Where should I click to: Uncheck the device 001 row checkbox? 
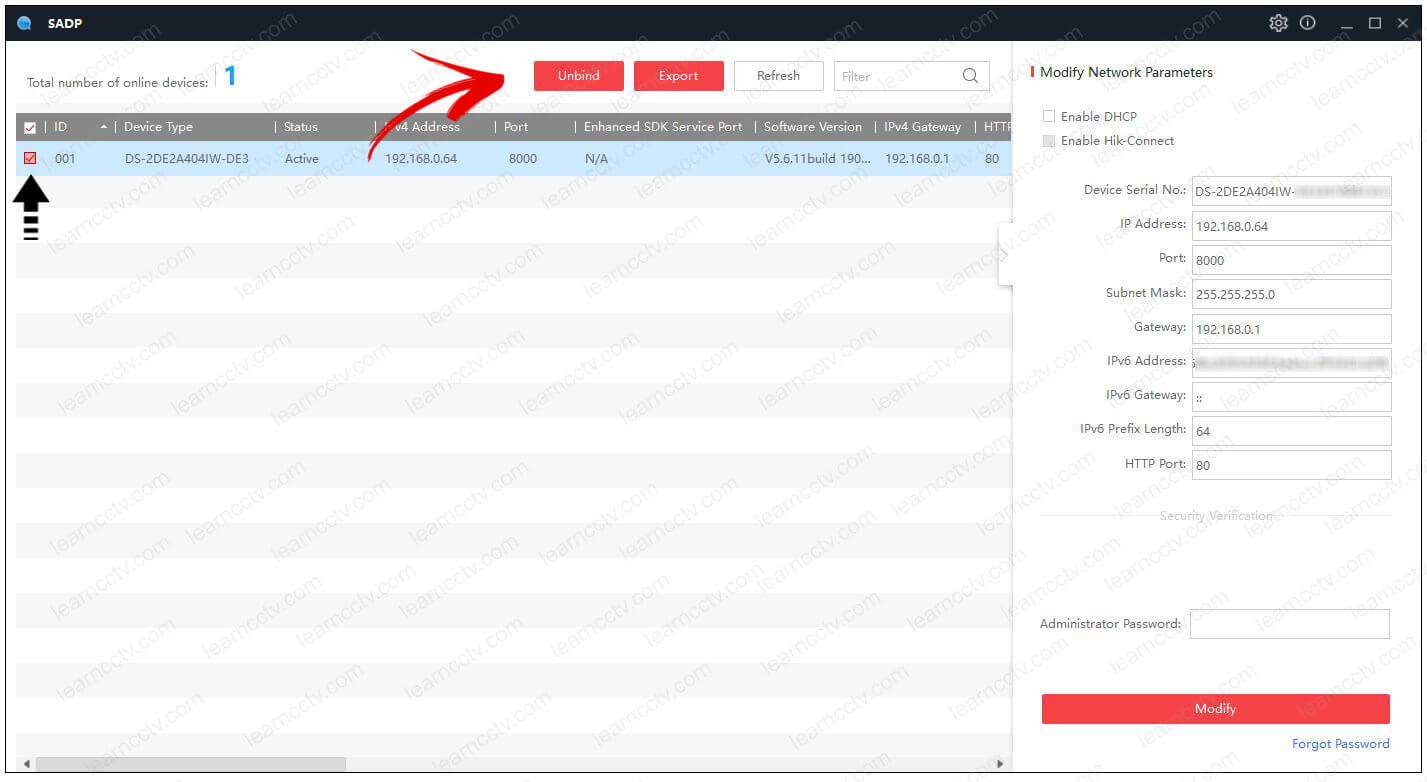tap(30, 158)
